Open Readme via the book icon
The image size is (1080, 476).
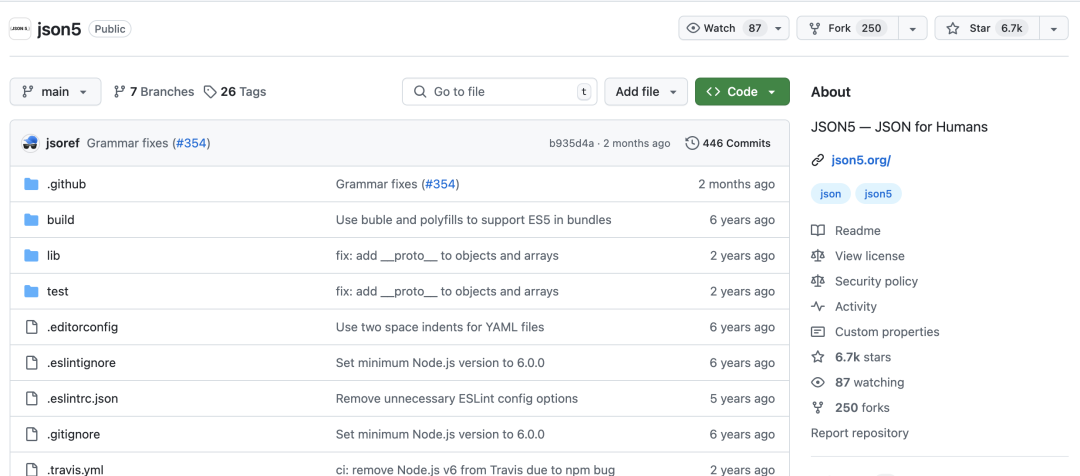pyautogui.click(x=818, y=231)
